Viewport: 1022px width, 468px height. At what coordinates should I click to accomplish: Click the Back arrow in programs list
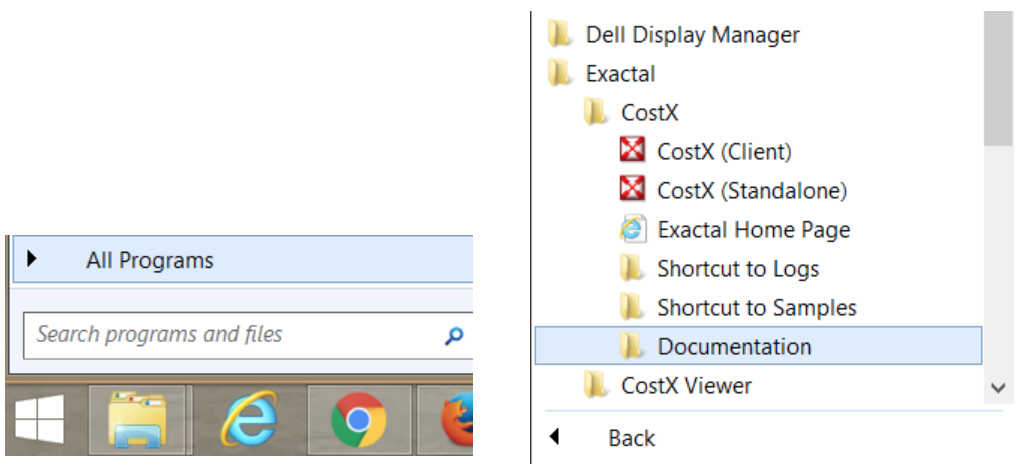coord(554,436)
